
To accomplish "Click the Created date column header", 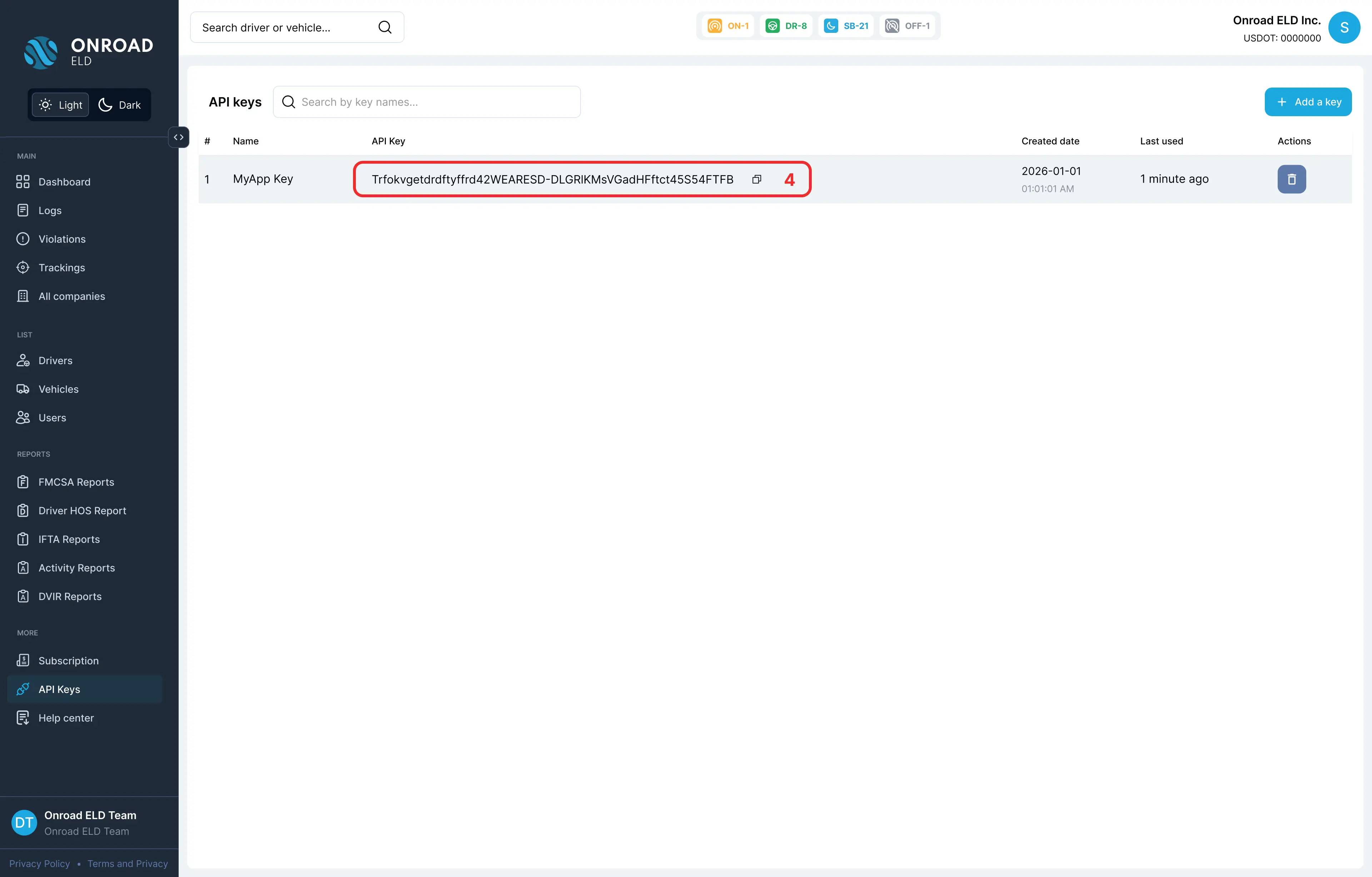I will pyautogui.click(x=1051, y=141).
